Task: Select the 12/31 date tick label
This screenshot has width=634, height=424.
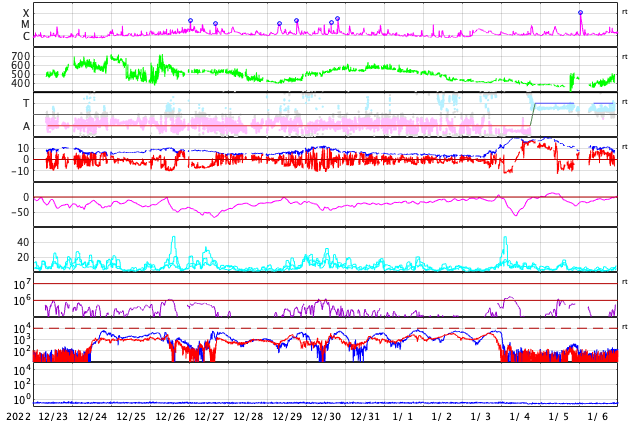Action: click(x=365, y=416)
